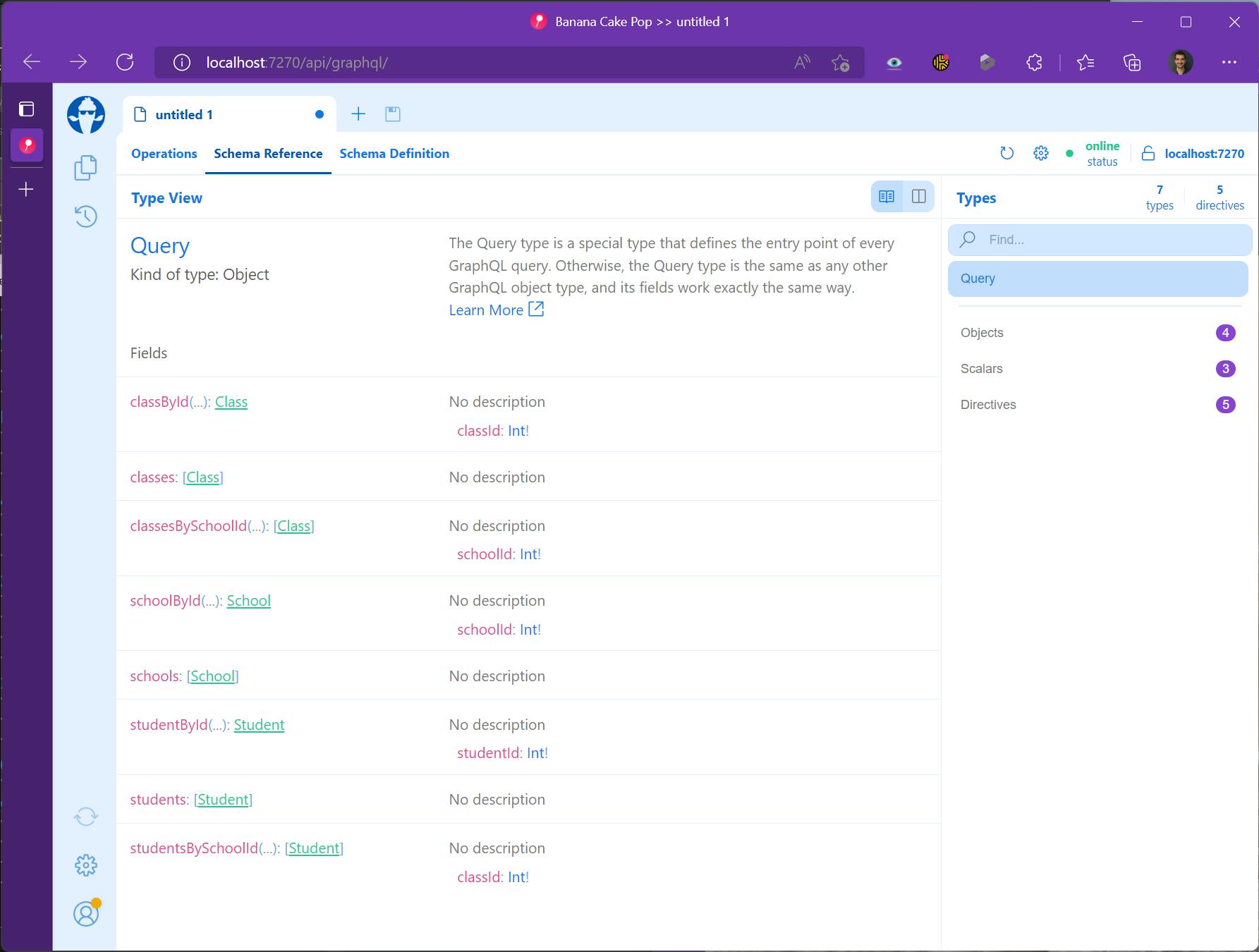This screenshot has height=952, width=1259.
Task: Switch to the Schema Reference tab
Action: point(268,154)
